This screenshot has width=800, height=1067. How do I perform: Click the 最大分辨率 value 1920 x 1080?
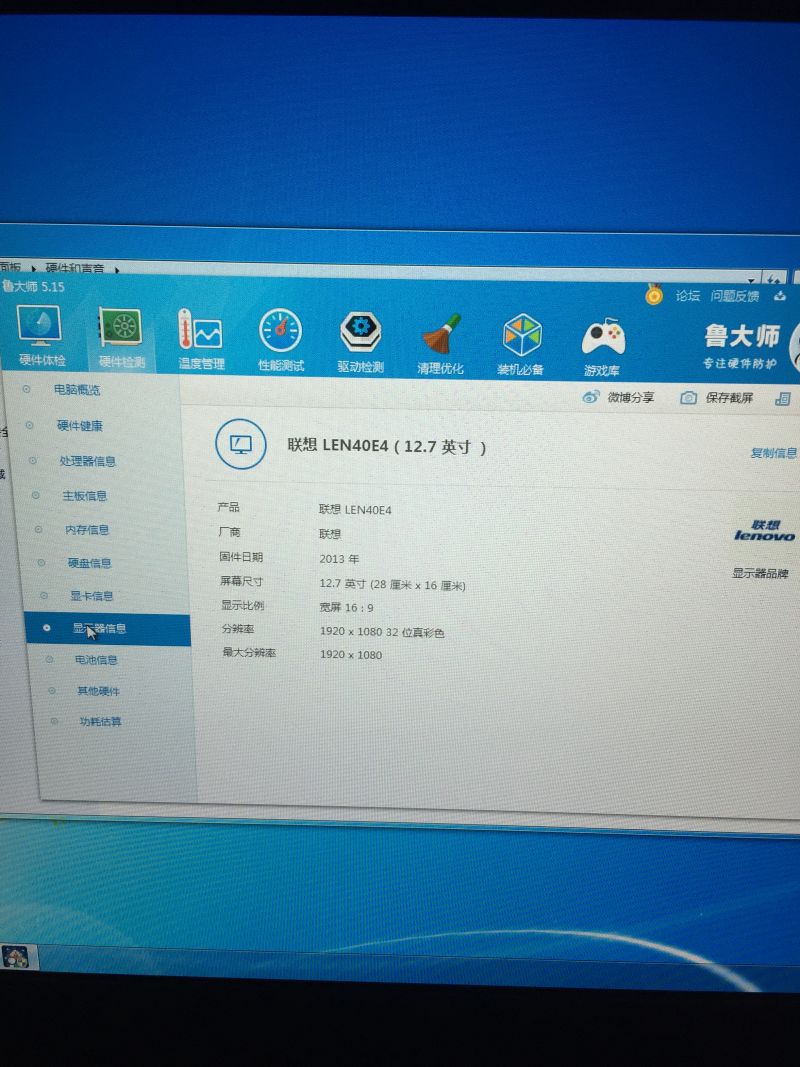coord(350,655)
